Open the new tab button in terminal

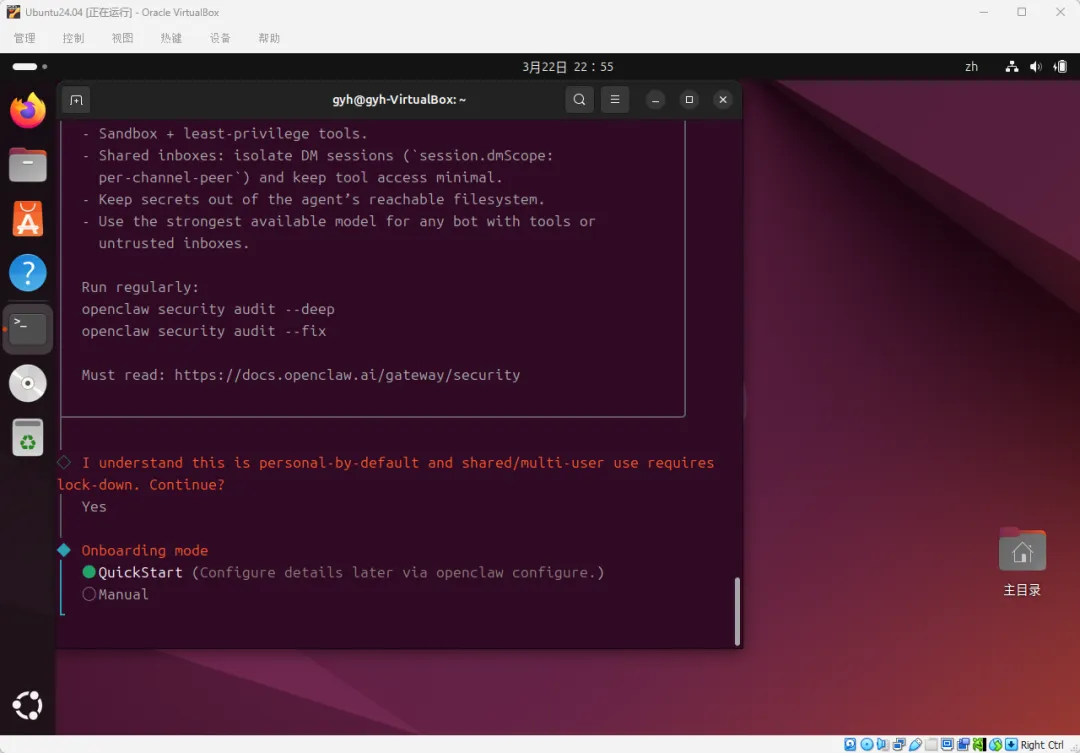(76, 100)
